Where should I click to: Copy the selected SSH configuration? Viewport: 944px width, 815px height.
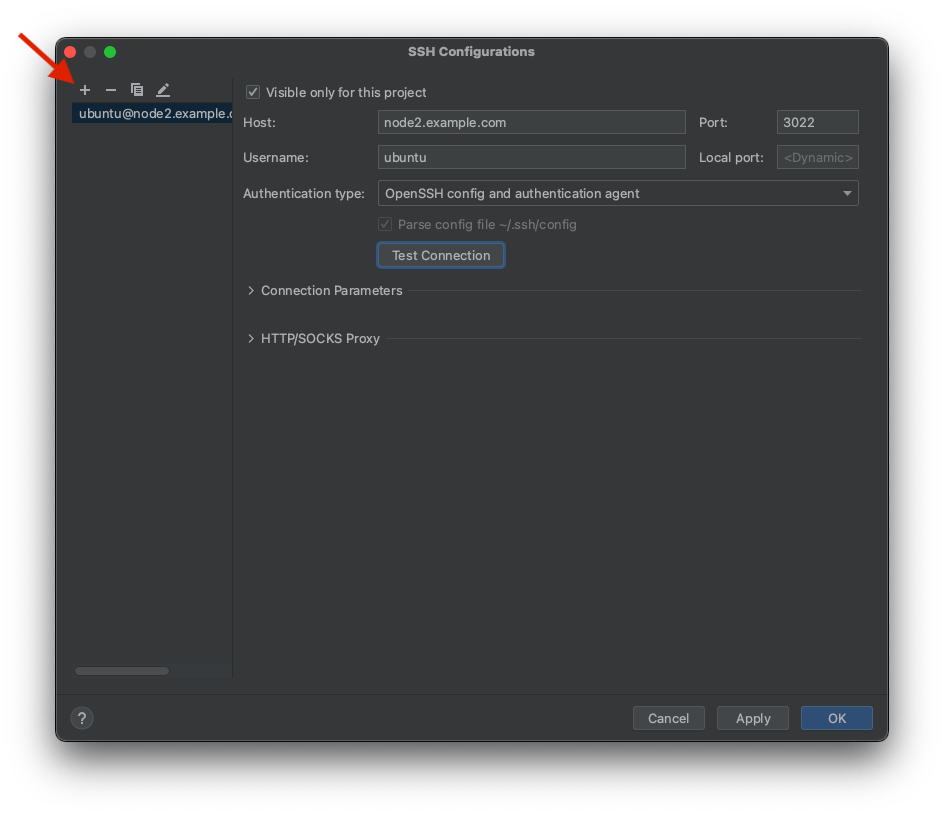tap(137, 89)
